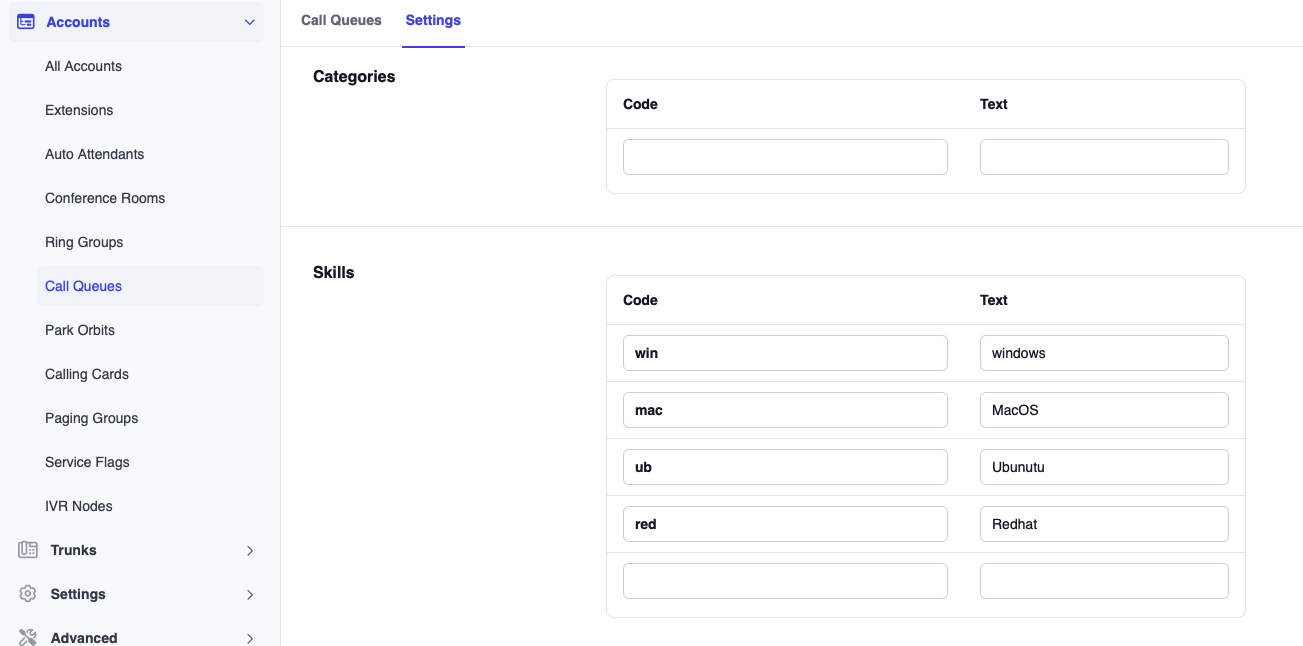The width and height of the screenshot is (1303, 646).
Task: Click the 'Ubunutu' skill text field
Action: (1104, 467)
